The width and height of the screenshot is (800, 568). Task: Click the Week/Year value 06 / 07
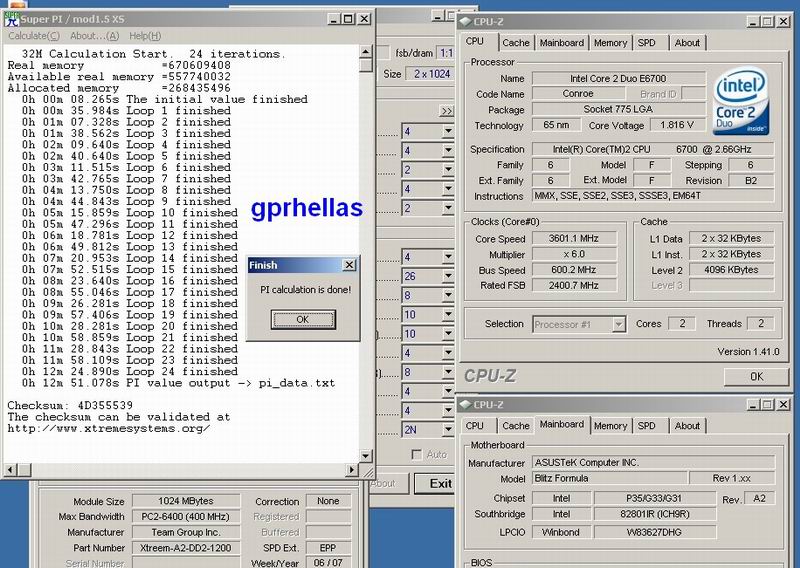coord(328,562)
